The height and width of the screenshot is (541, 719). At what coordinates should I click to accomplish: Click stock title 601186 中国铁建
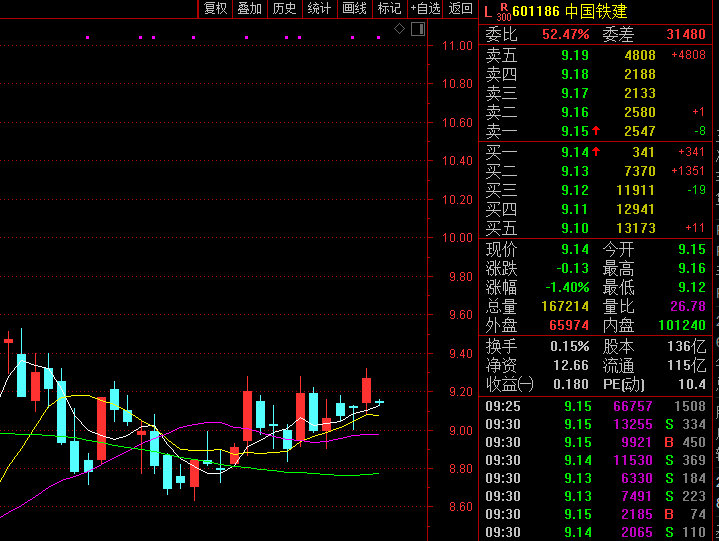570,11
